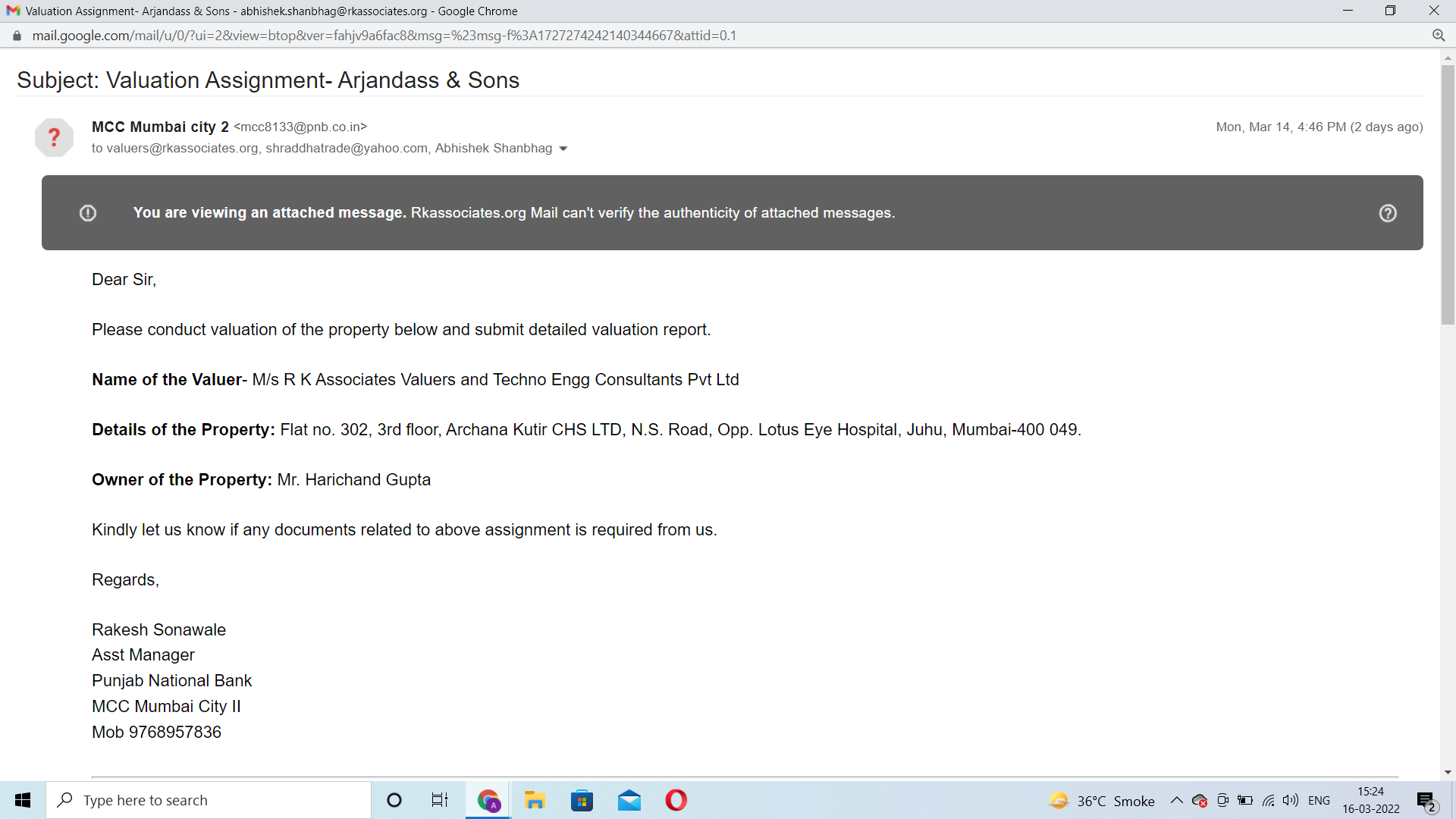Image resolution: width=1456 pixels, height=819 pixels.
Task: Click the sender email mcc8133@pnb.co.in
Action: click(x=300, y=127)
